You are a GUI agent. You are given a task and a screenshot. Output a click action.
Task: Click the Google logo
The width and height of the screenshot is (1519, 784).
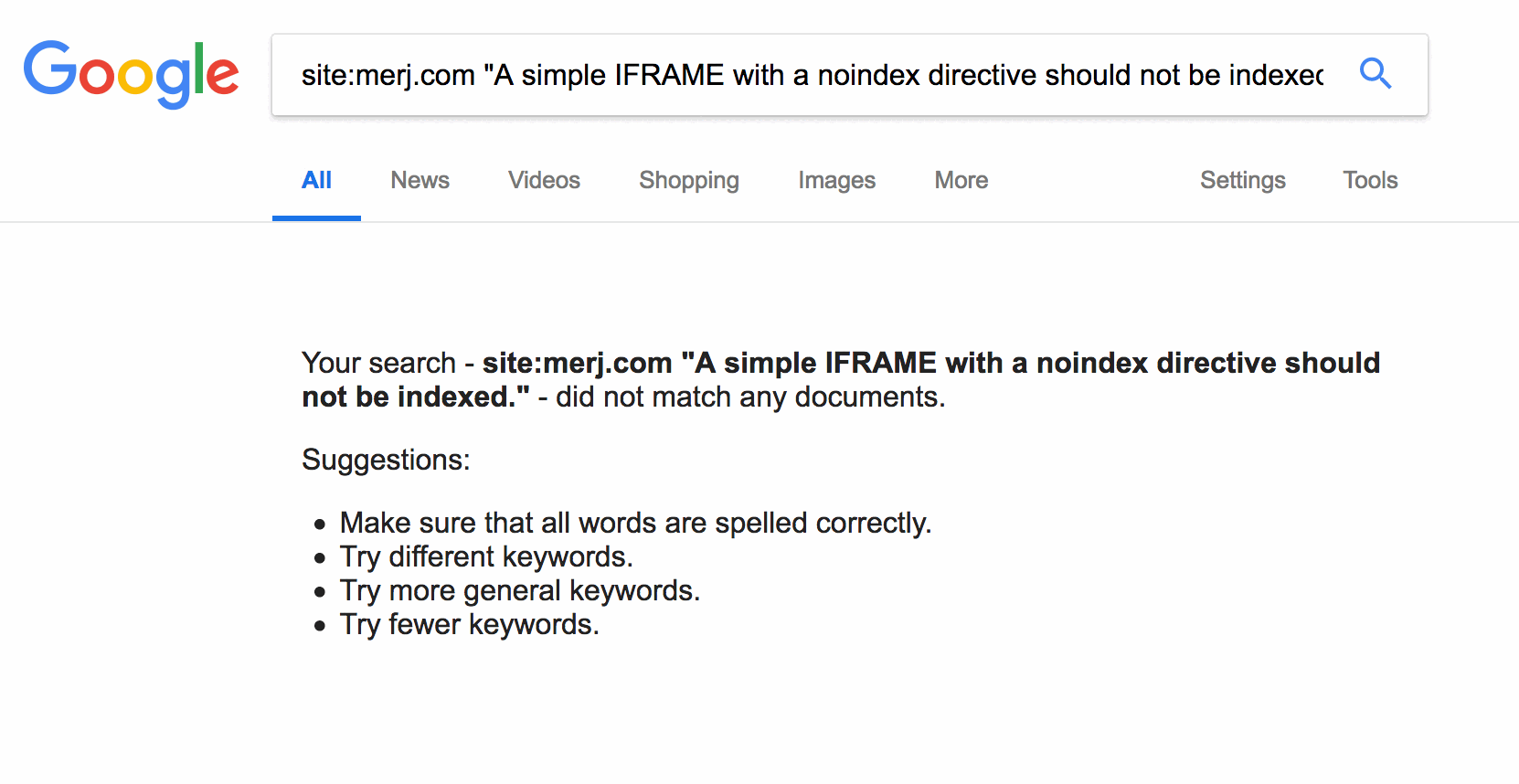pos(131,73)
